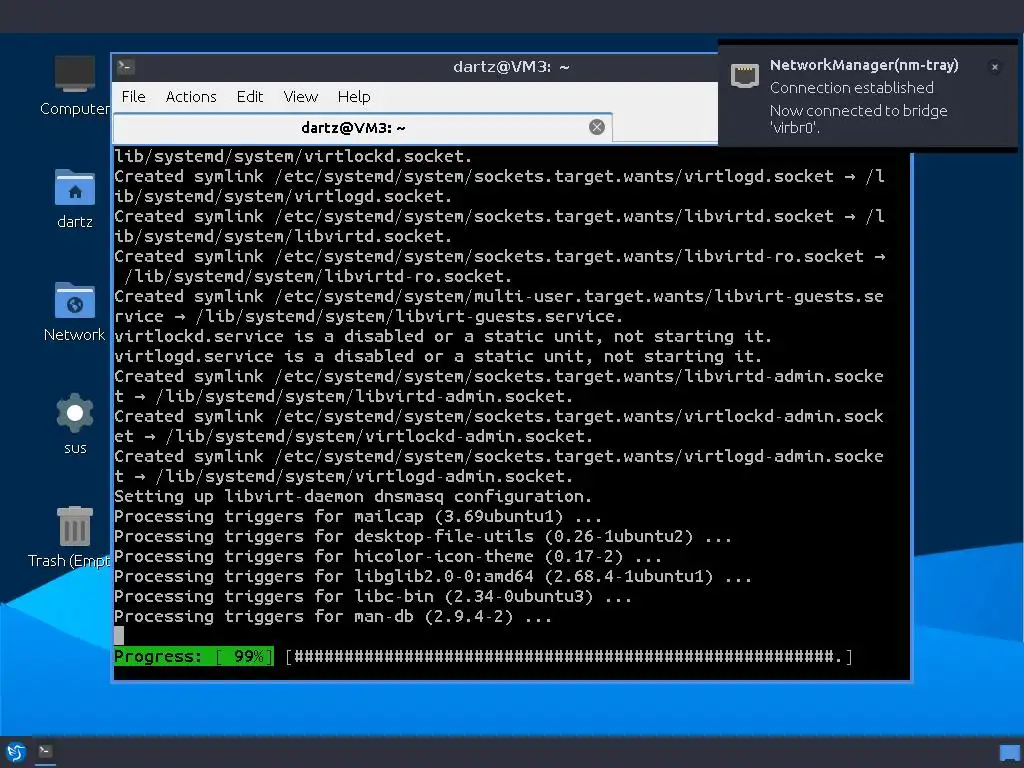Open the Help menu
Viewport: 1024px width, 768px height.
coord(354,97)
